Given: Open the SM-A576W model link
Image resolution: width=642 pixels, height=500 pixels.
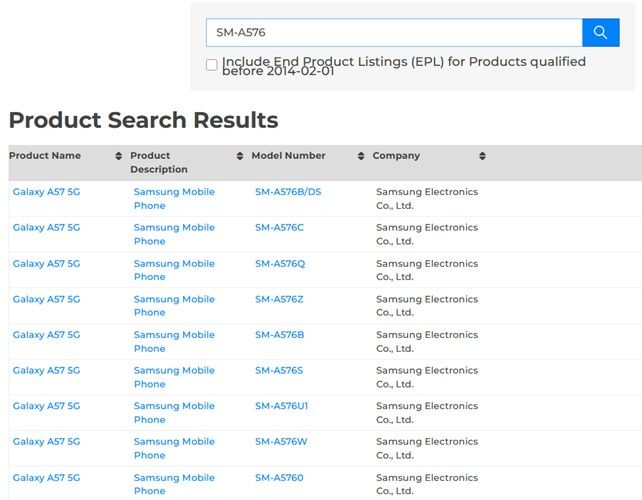Looking at the screenshot, I should 280,441.
